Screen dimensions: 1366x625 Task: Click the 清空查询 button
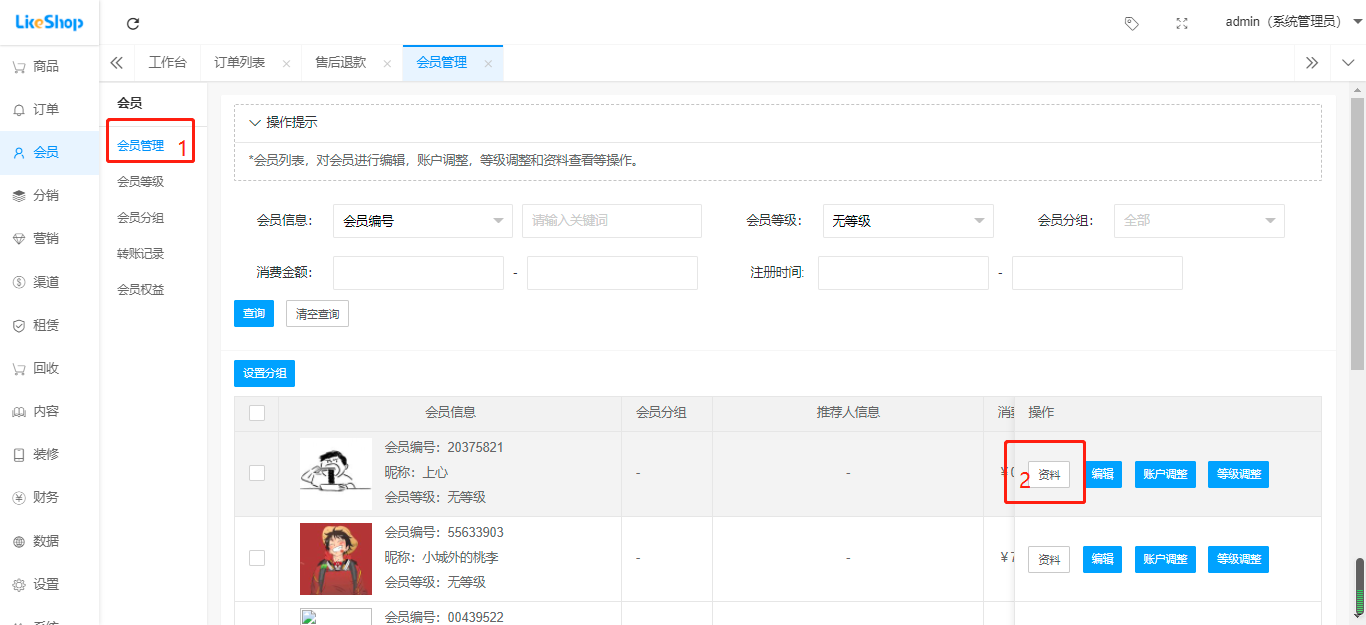317,313
